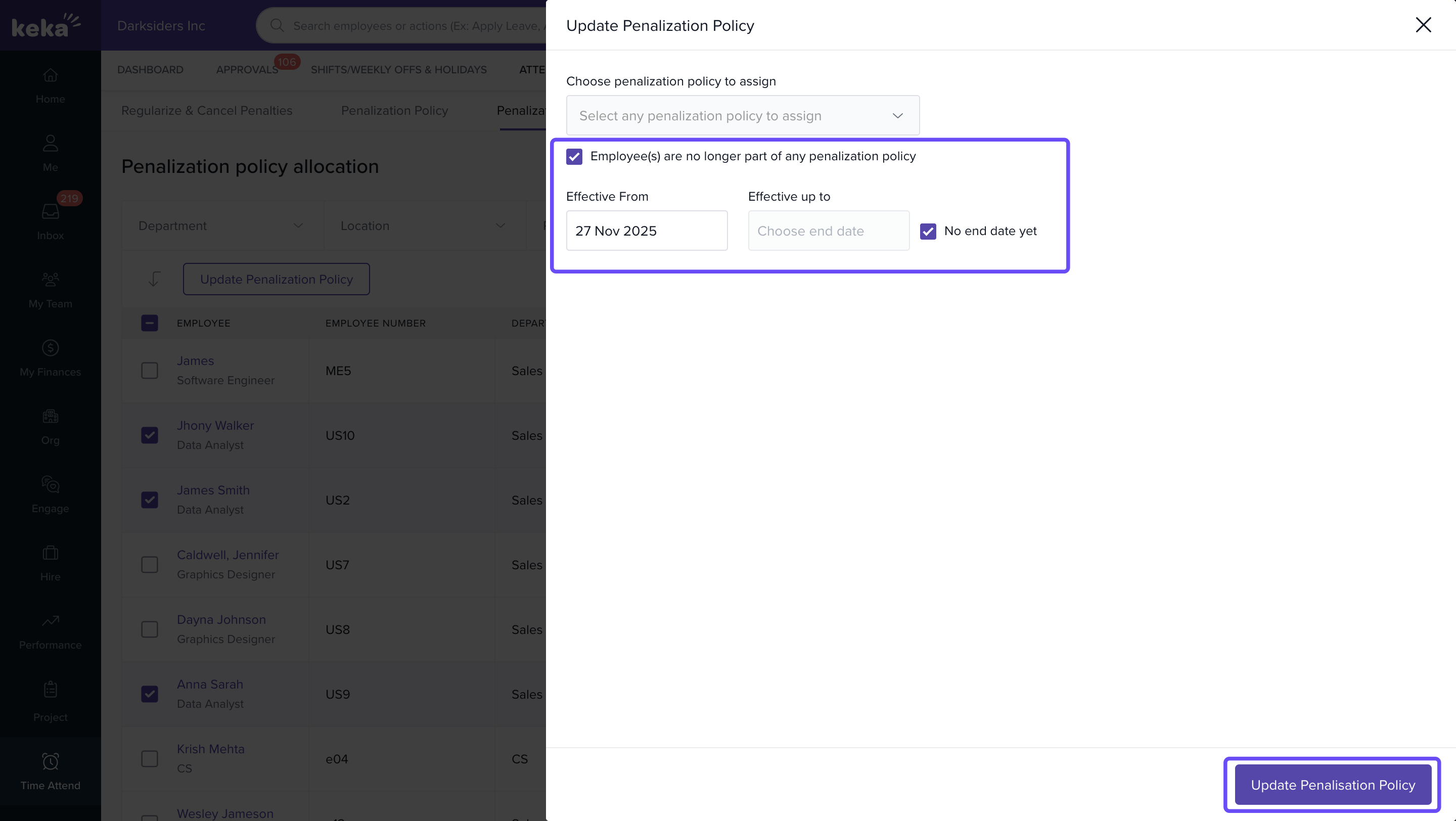Open My Finances dollar icon
Image resolution: width=1456 pixels, height=821 pixels.
coord(51,348)
